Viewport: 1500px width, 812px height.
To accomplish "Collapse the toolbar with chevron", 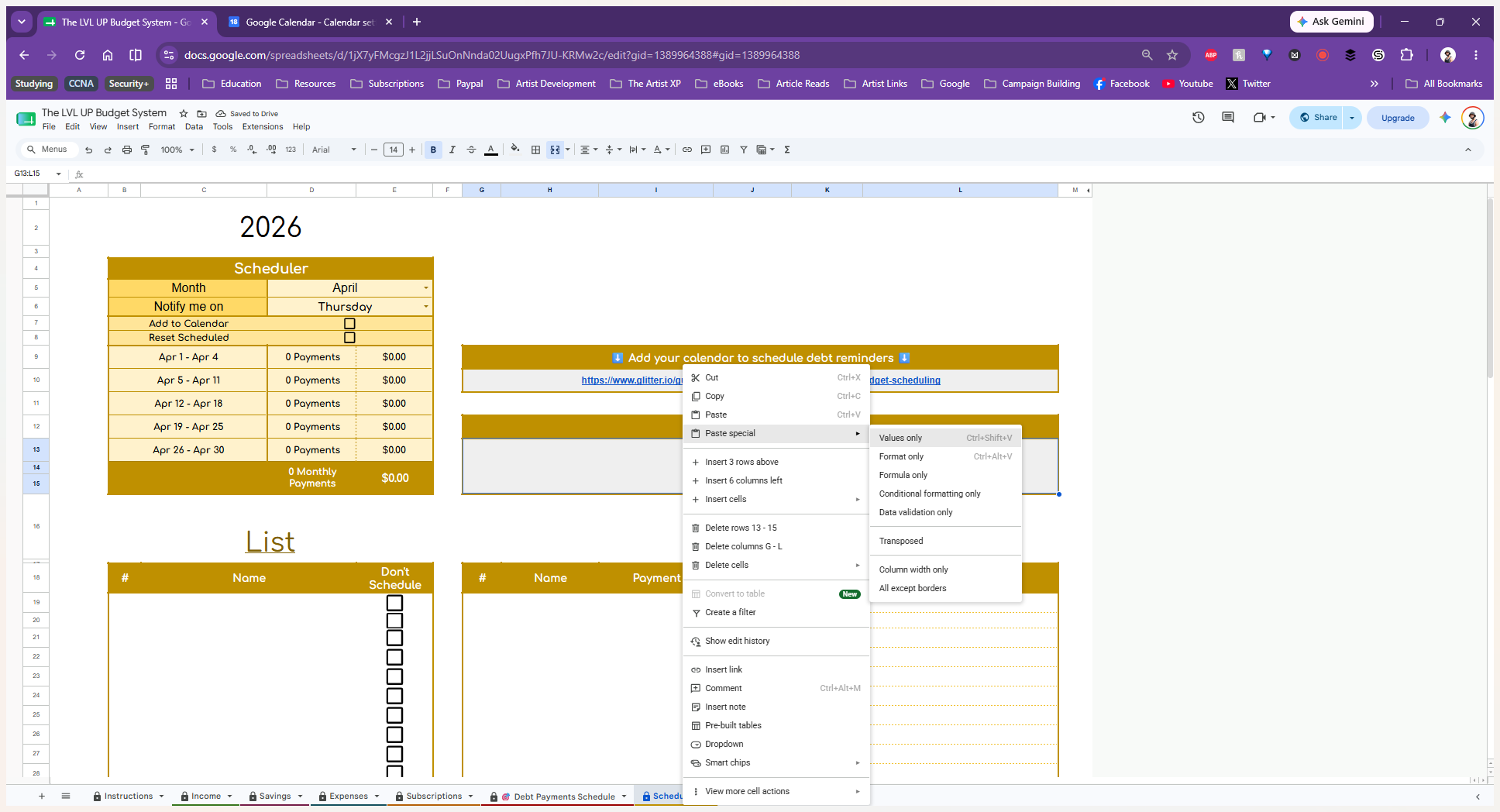I will click(1468, 150).
